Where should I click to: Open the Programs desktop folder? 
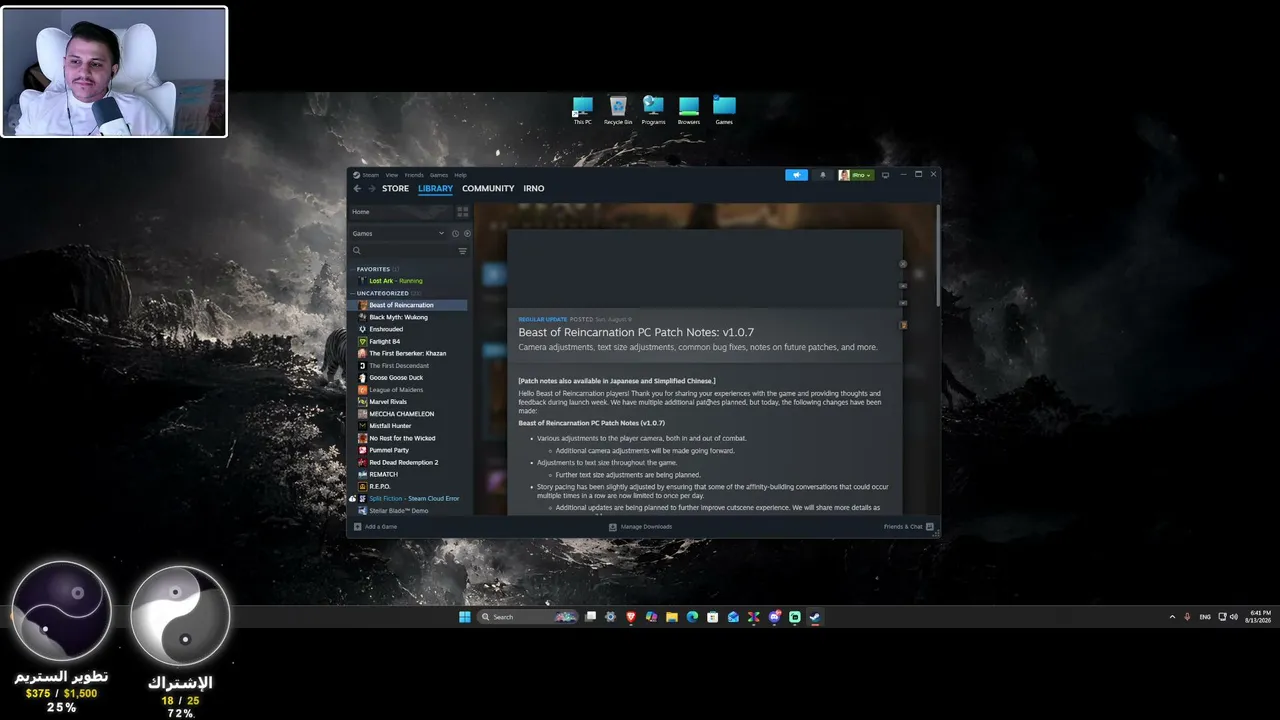pos(653,110)
